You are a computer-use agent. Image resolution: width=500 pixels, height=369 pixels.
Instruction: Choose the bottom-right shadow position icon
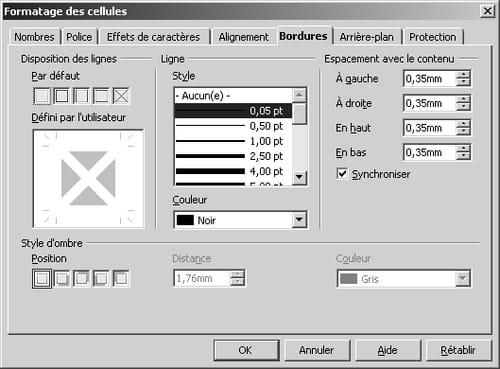pos(62,279)
